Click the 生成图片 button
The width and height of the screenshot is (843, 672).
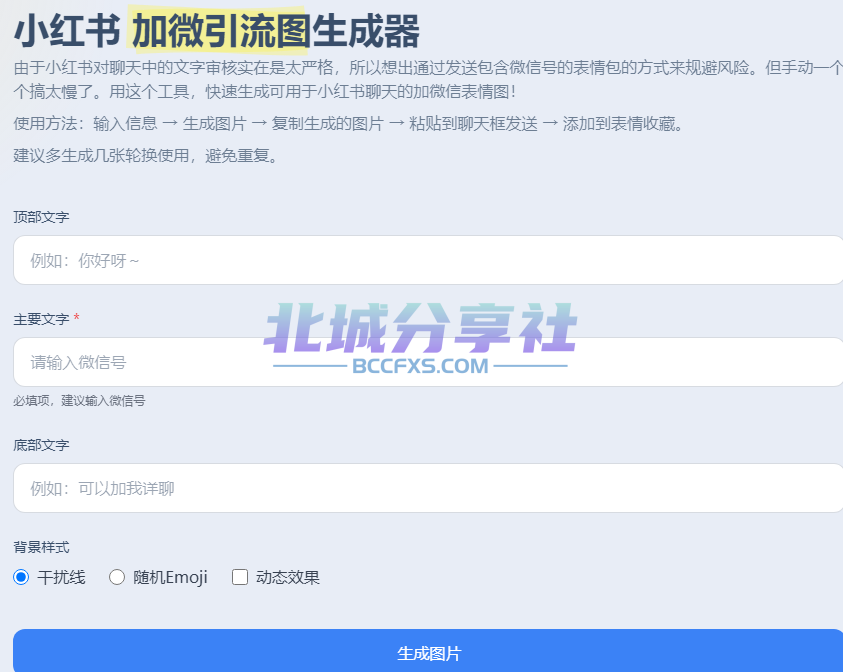428,652
